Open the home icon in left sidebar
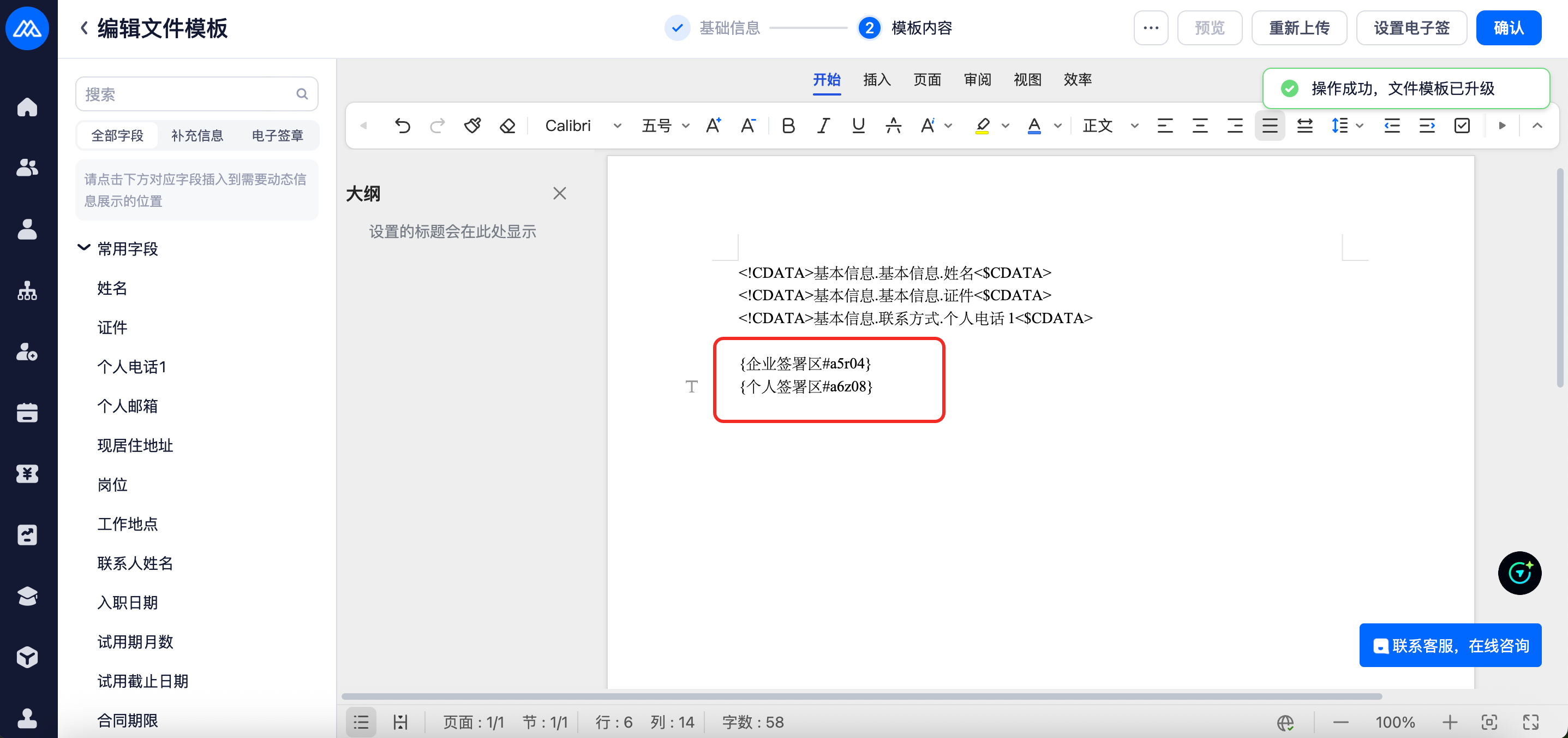This screenshot has width=1568, height=738. [27, 106]
